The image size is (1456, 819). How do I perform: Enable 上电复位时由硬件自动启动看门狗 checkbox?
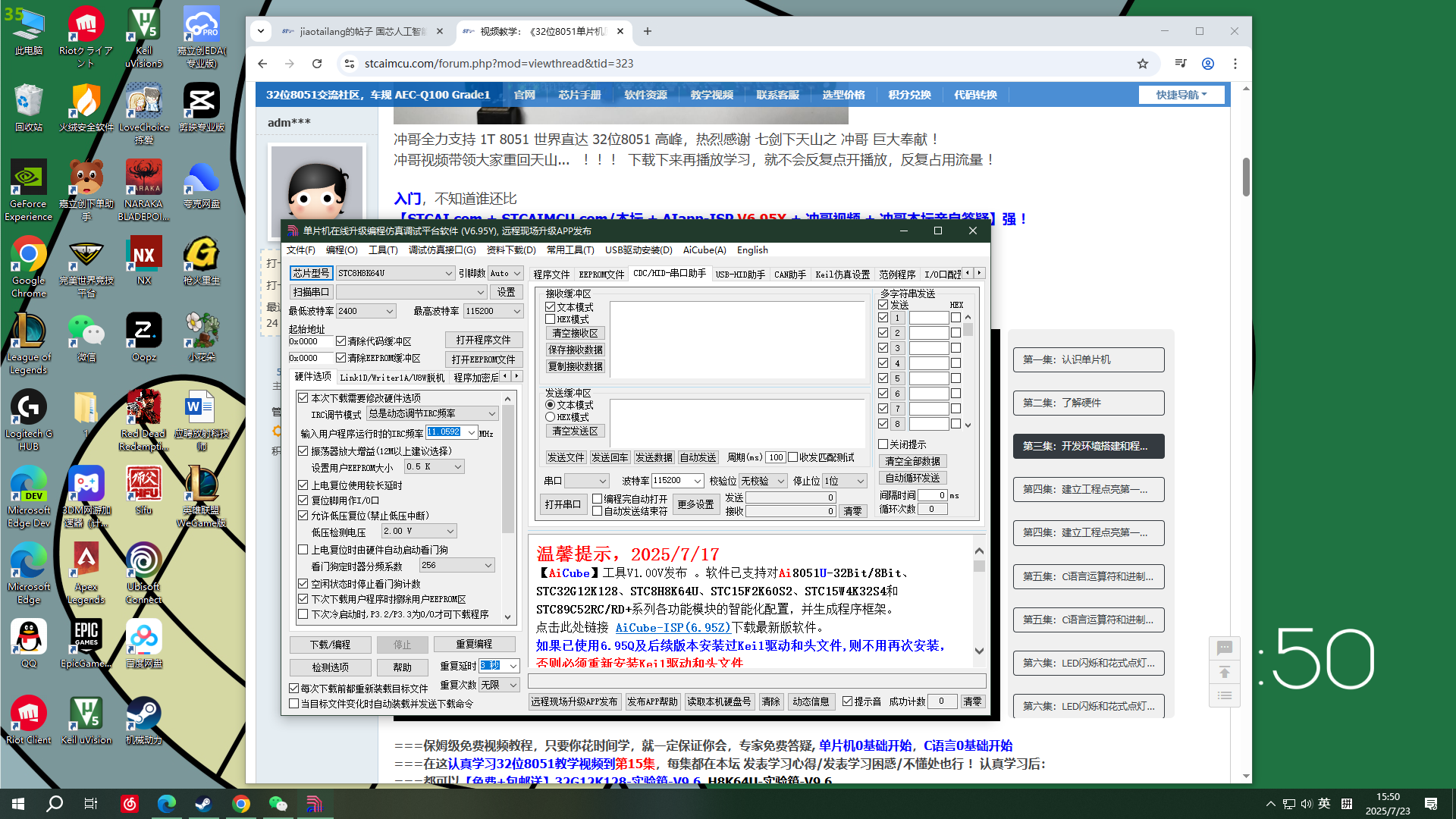[x=303, y=550]
